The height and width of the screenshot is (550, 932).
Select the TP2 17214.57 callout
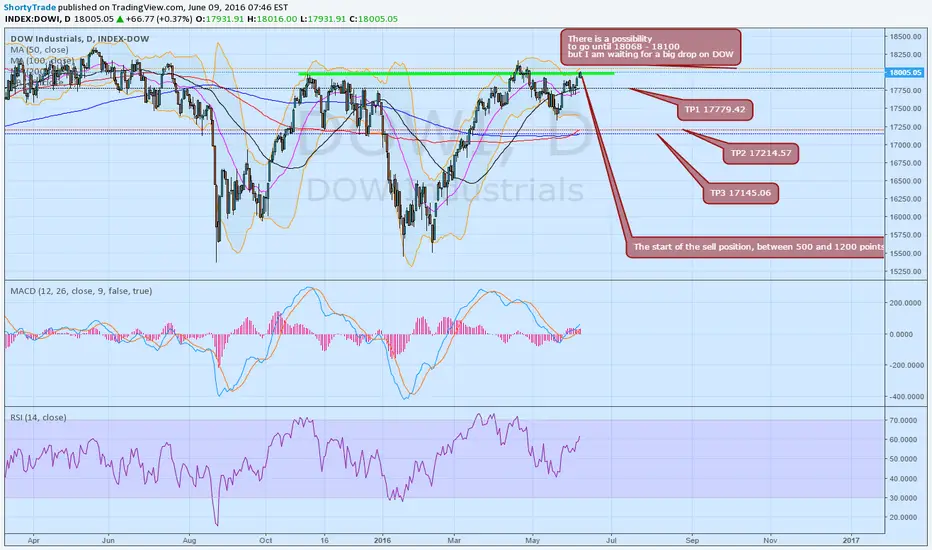coord(761,153)
